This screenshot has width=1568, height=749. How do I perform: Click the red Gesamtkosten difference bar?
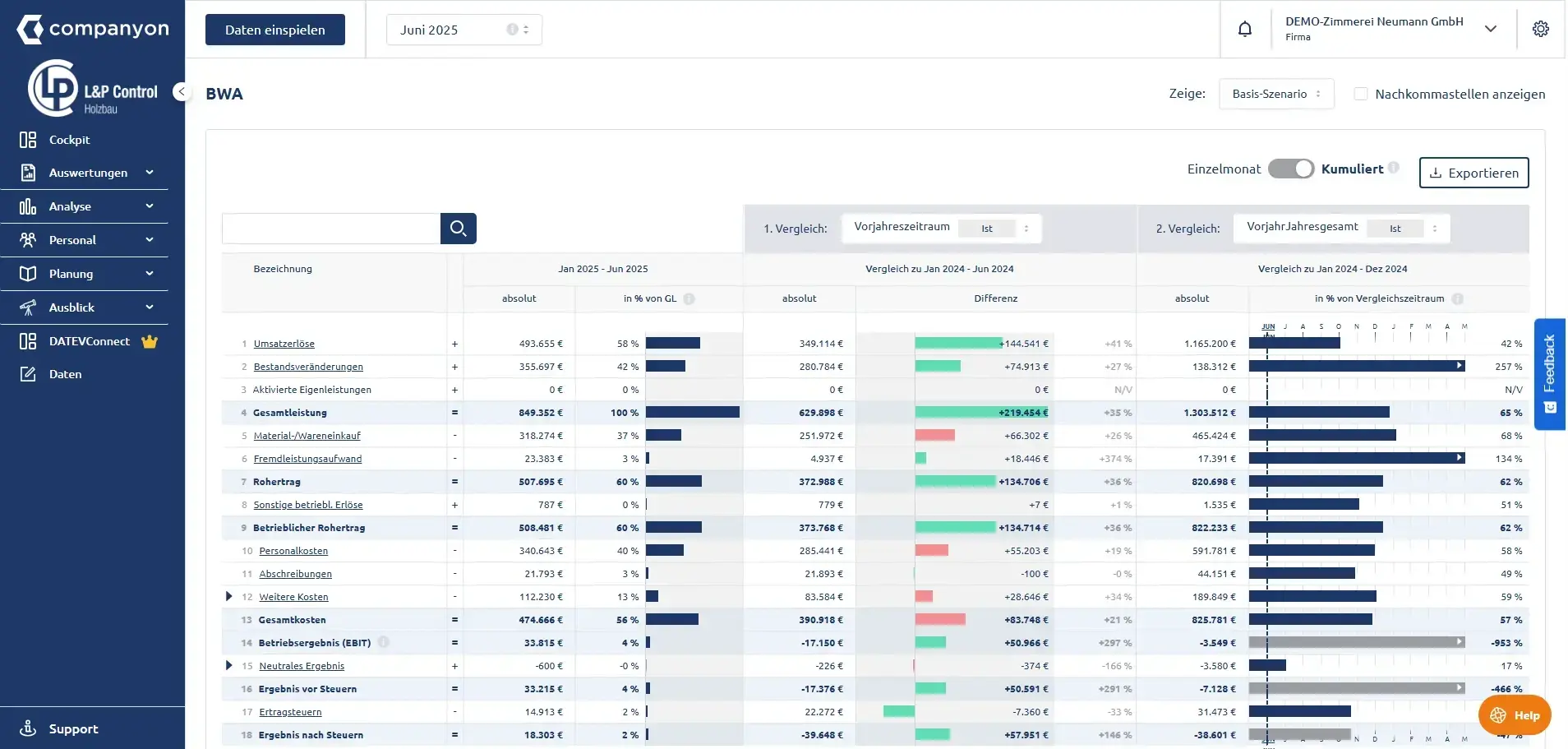pos(940,619)
